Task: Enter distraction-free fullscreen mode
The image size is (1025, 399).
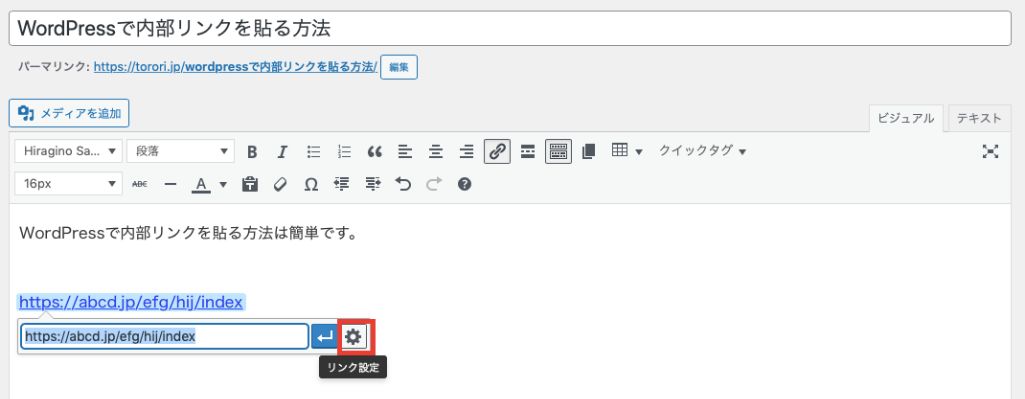Action: [x=991, y=152]
